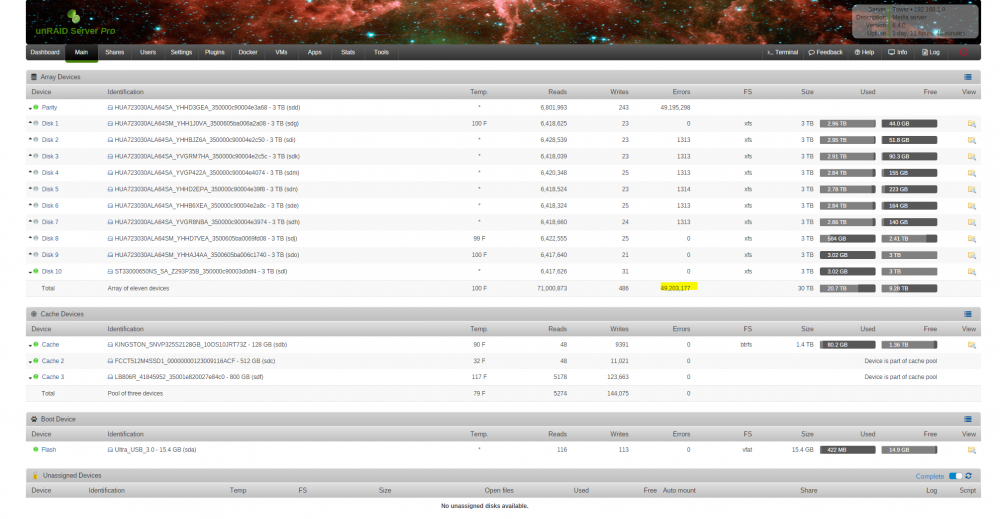Open the Flash device link

click(x=48, y=450)
